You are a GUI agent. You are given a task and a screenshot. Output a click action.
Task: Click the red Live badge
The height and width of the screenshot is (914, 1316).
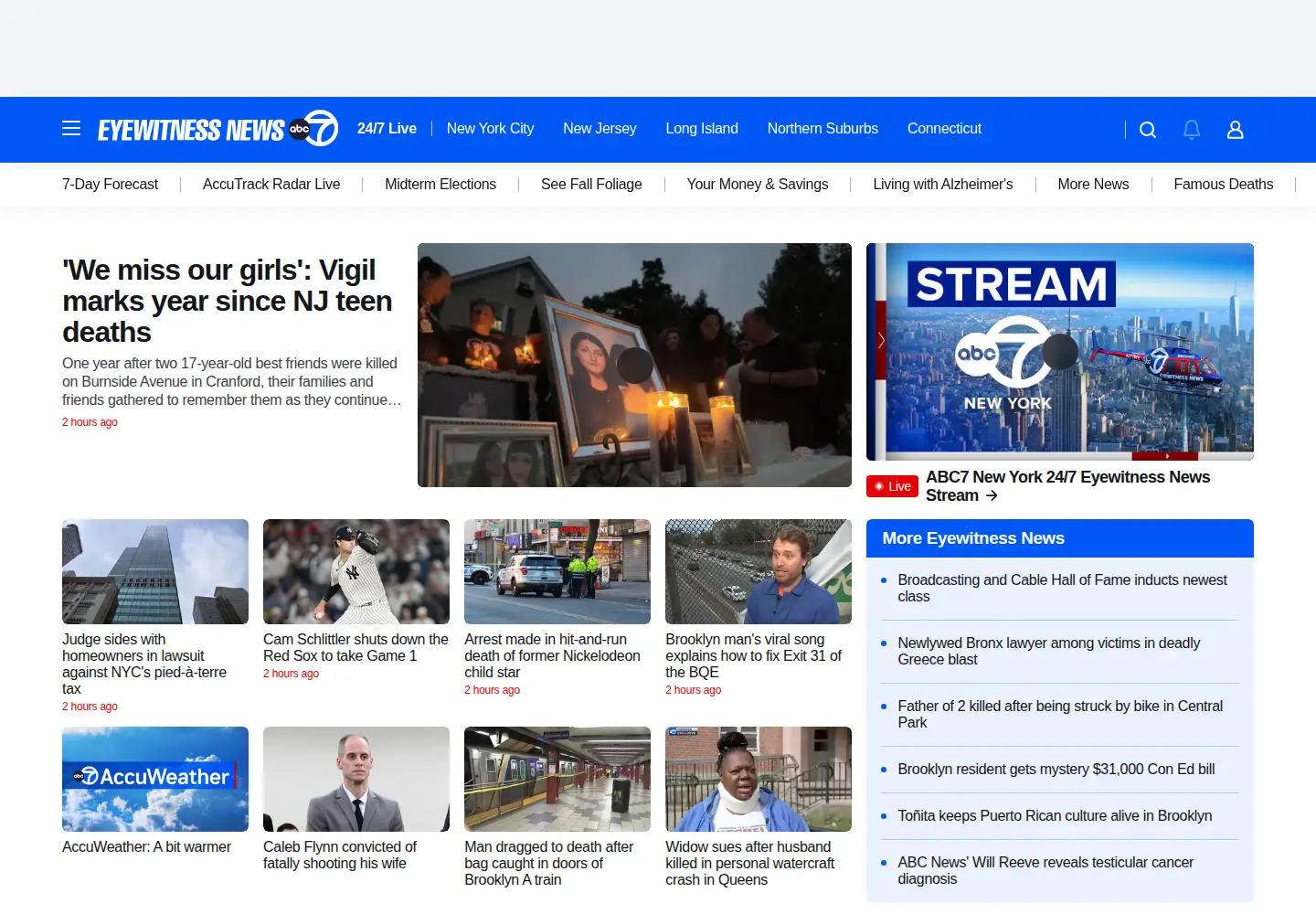pos(892,486)
